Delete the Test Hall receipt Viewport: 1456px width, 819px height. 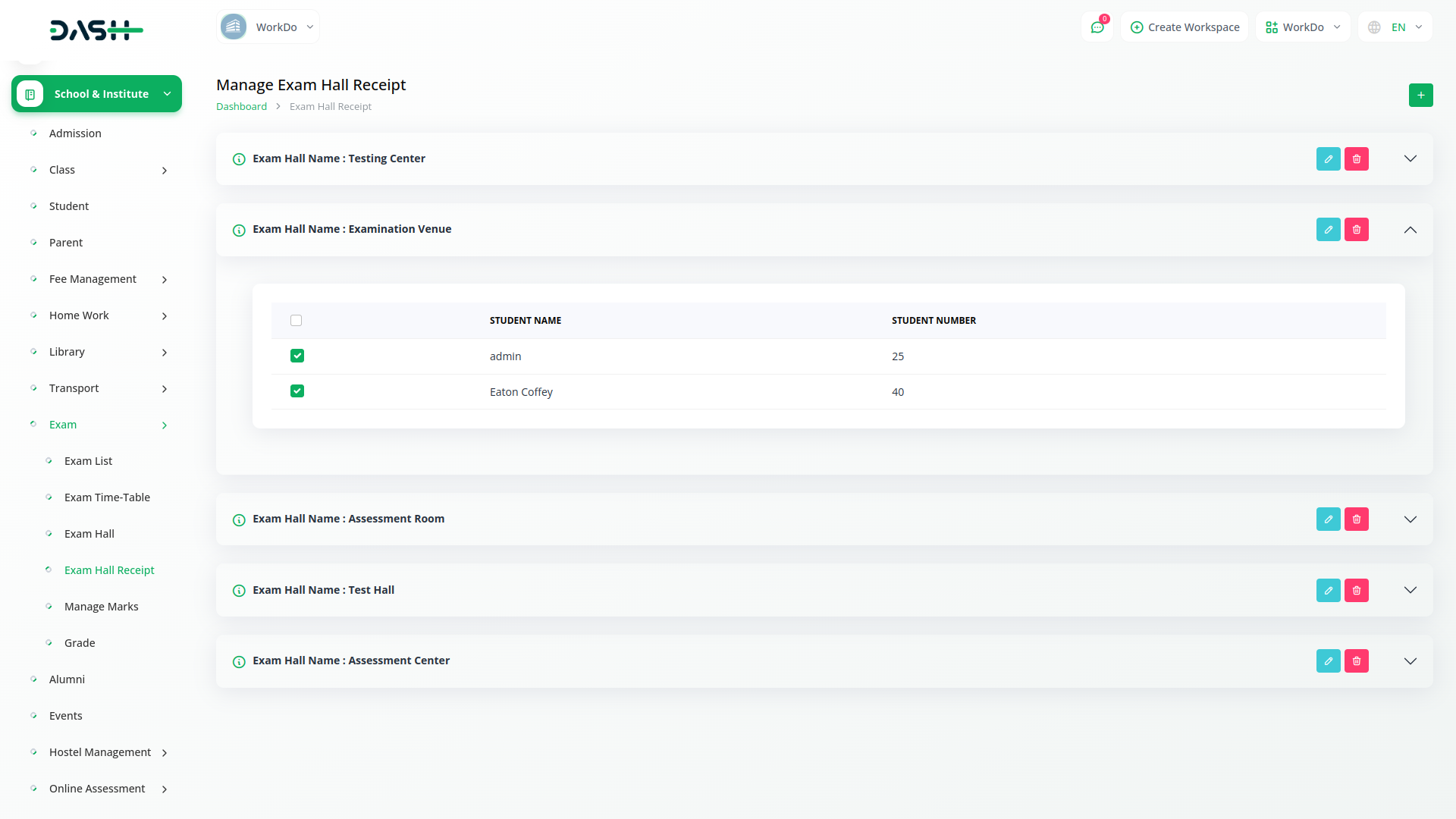[1356, 591]
